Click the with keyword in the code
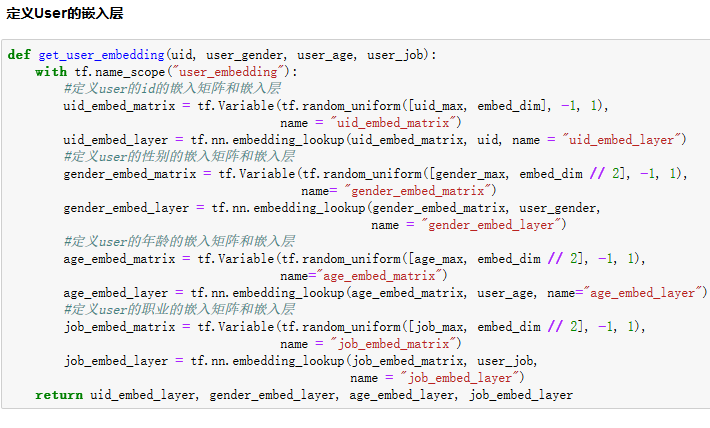Image resolution: width=710 pixels, height=428 pixels. point(51,72)
